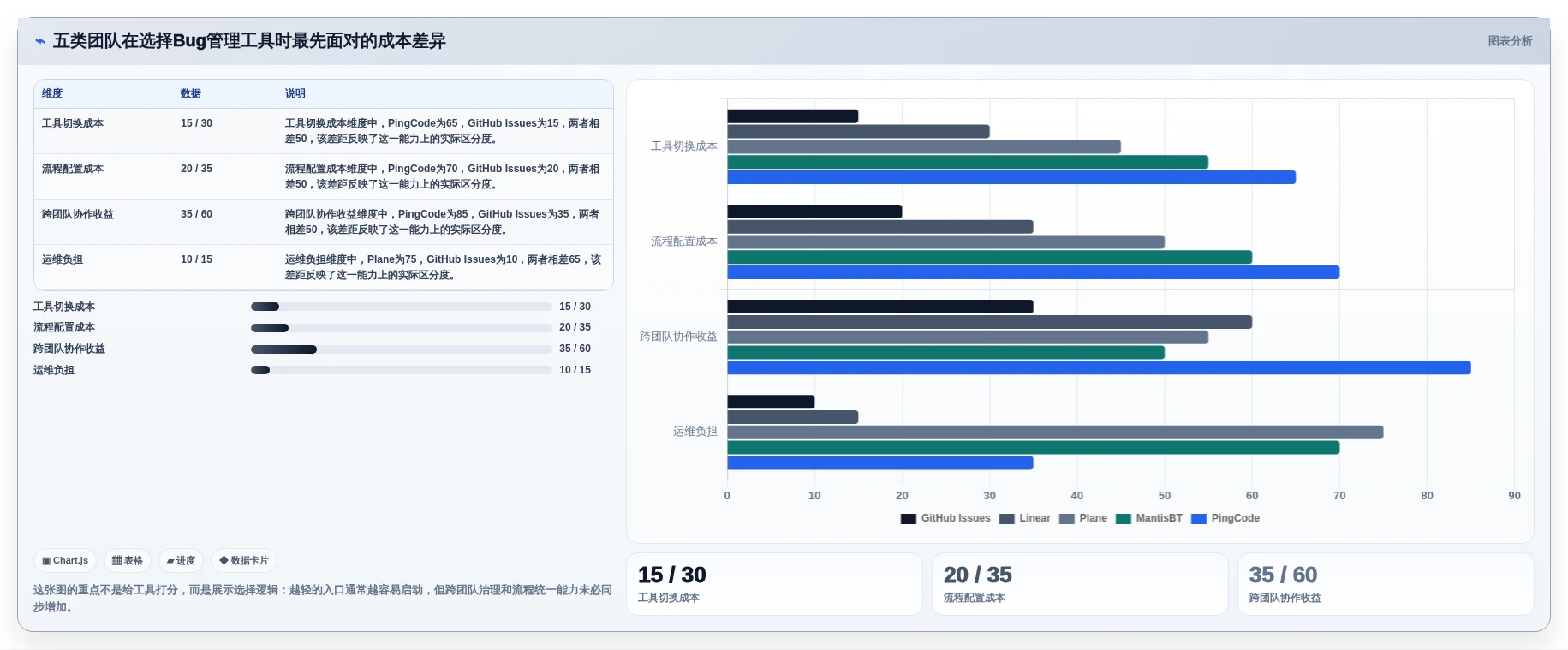Select the 运维负担 table row cell
The image size is (1568, 650).
[63, 259]
